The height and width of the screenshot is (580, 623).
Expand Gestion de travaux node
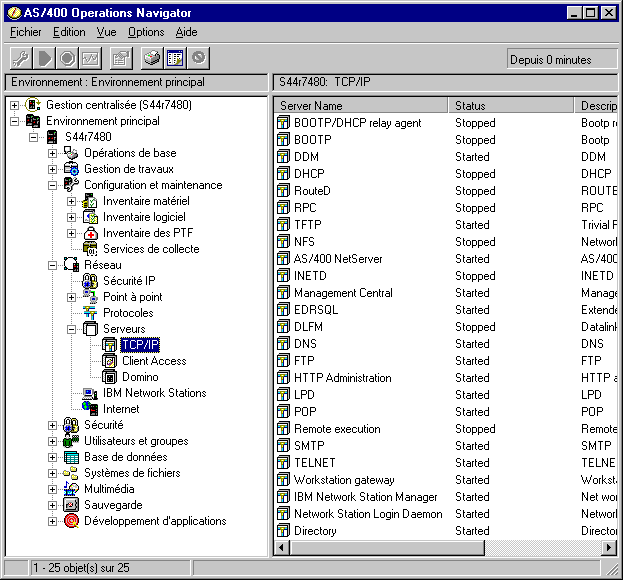(52, 169)
